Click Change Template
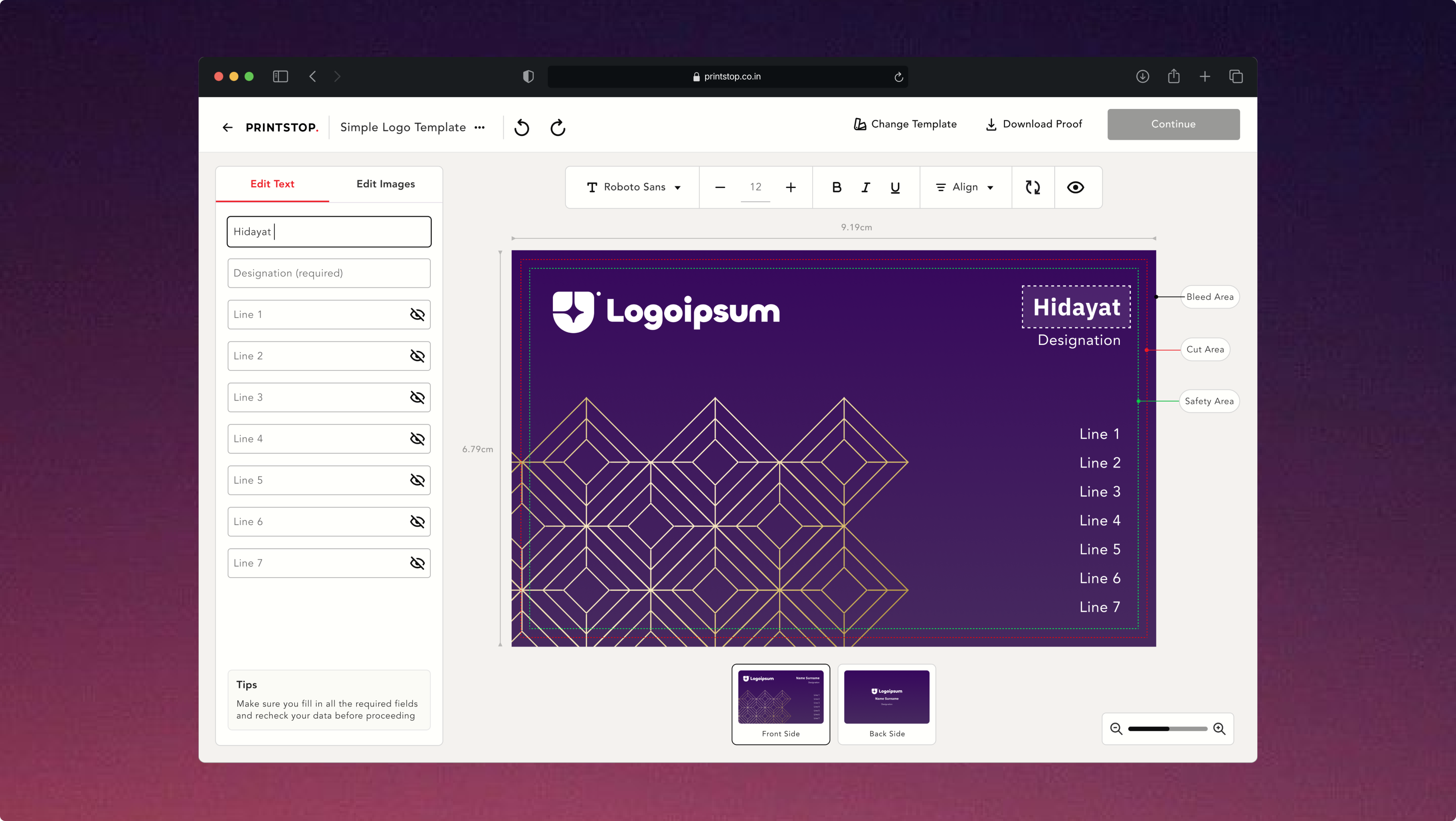This screenshot has height=821, width=1456. (x=905, y=124)
